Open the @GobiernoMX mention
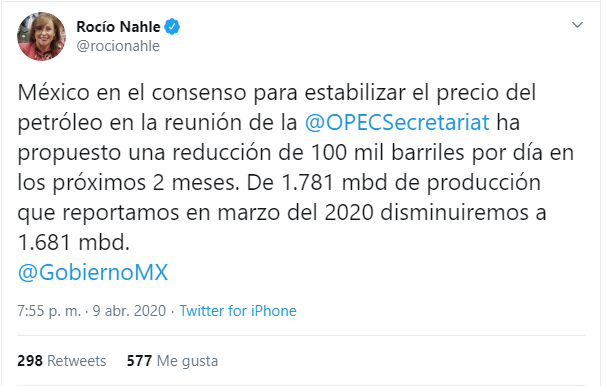The height and width of the screenshot is (386, 607). click(93, 273)
